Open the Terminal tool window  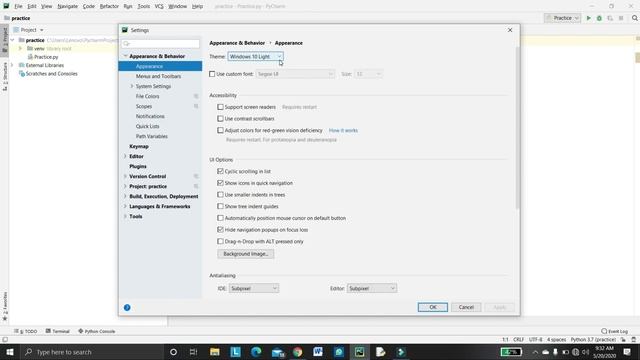(x=58, y=331)
